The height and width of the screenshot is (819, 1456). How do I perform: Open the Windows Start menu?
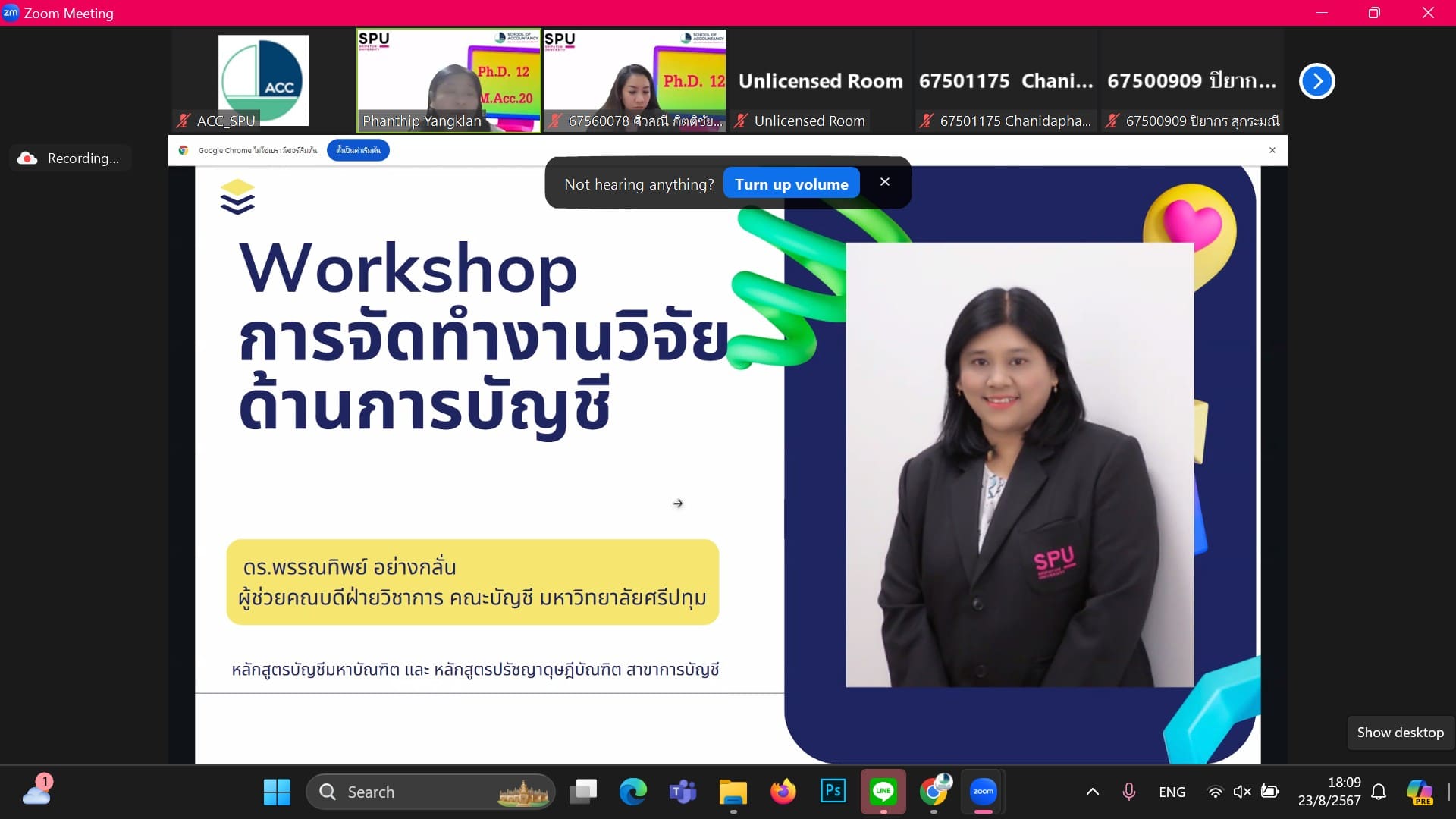(276, 791)
